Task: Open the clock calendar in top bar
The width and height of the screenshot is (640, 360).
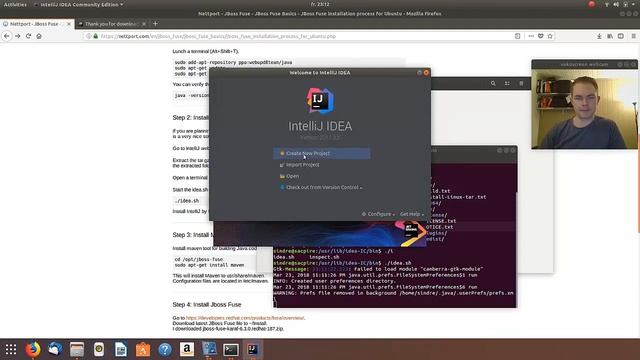Action: pyautogui.click(x=320, y=4)
